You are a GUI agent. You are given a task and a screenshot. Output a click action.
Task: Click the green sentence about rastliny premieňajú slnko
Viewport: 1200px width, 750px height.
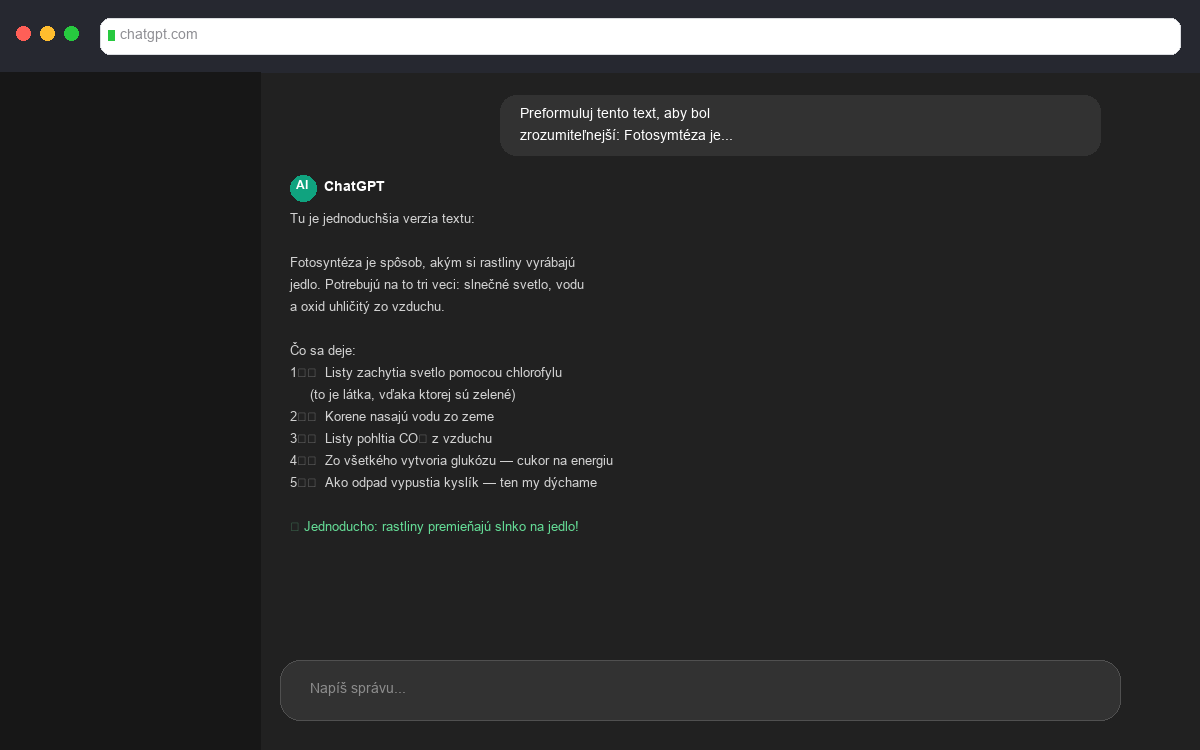(442, 526)
